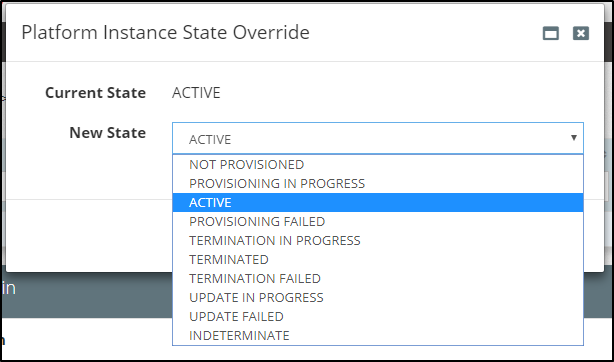
Task: Click the Current State label
Action: click(95, 93)
